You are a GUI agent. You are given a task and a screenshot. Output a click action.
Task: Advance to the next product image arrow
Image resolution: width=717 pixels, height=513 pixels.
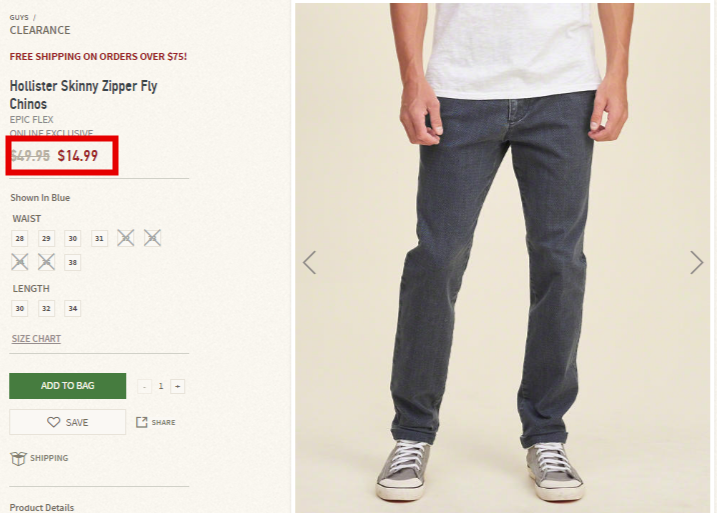click(696, 262)
